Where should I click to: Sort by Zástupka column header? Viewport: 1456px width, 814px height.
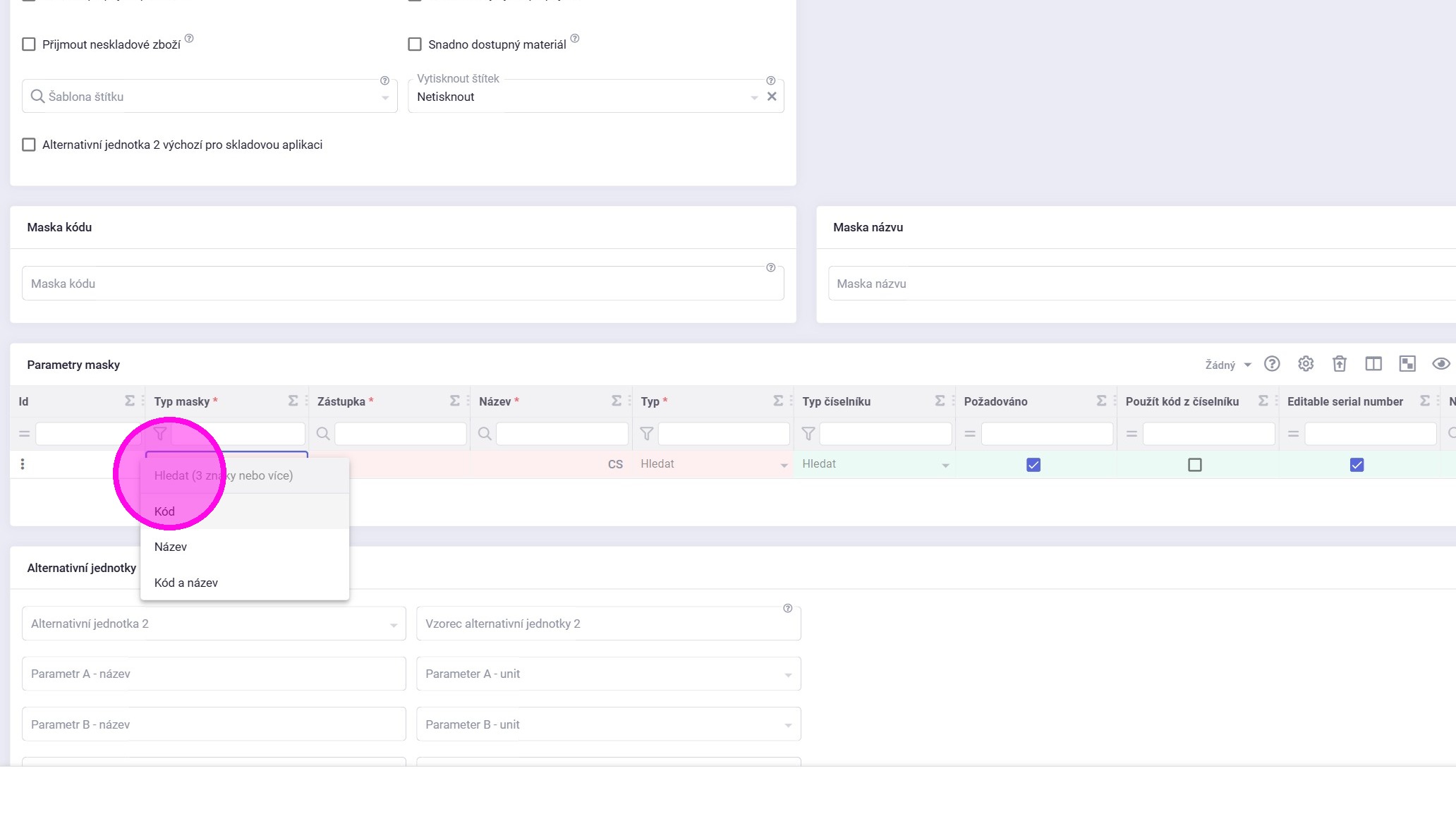(341, 401)
